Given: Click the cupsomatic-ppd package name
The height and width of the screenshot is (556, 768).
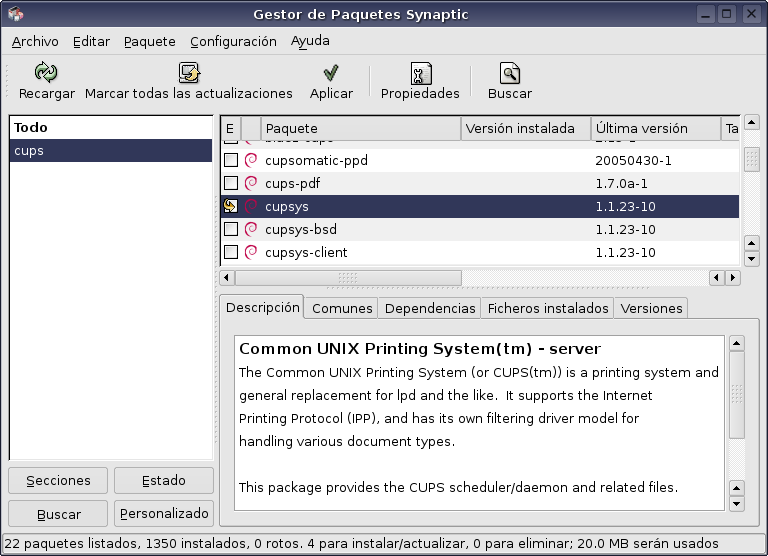Looking at the screenshot, I should point(316,161).
